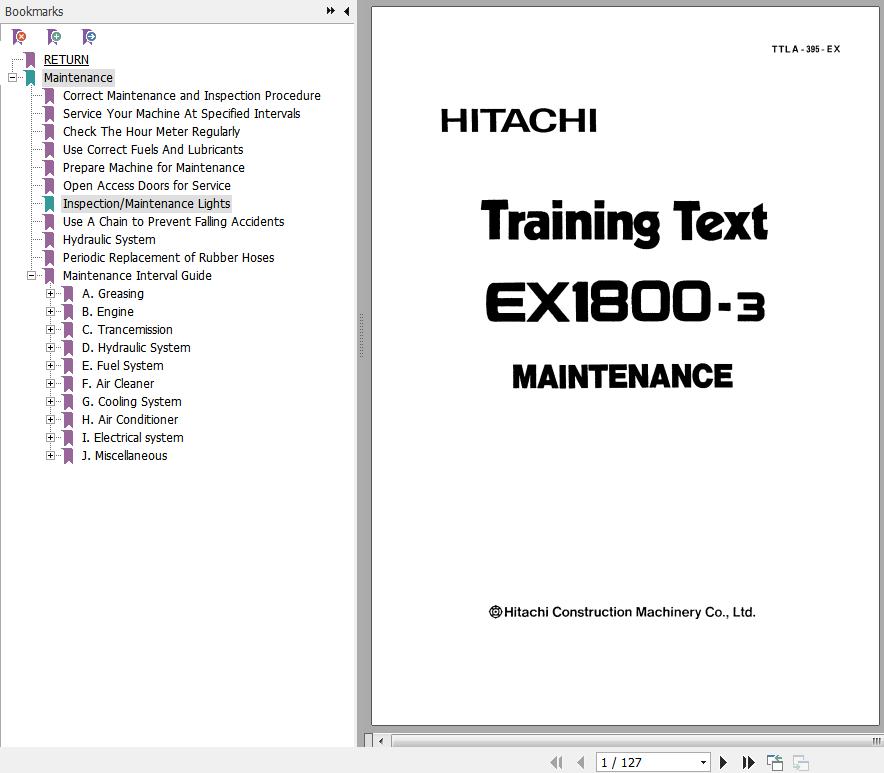Click bookmark icon beside Maintenance Interval Guide
This screenshot has width=884, height=773.
click(50, 276)
